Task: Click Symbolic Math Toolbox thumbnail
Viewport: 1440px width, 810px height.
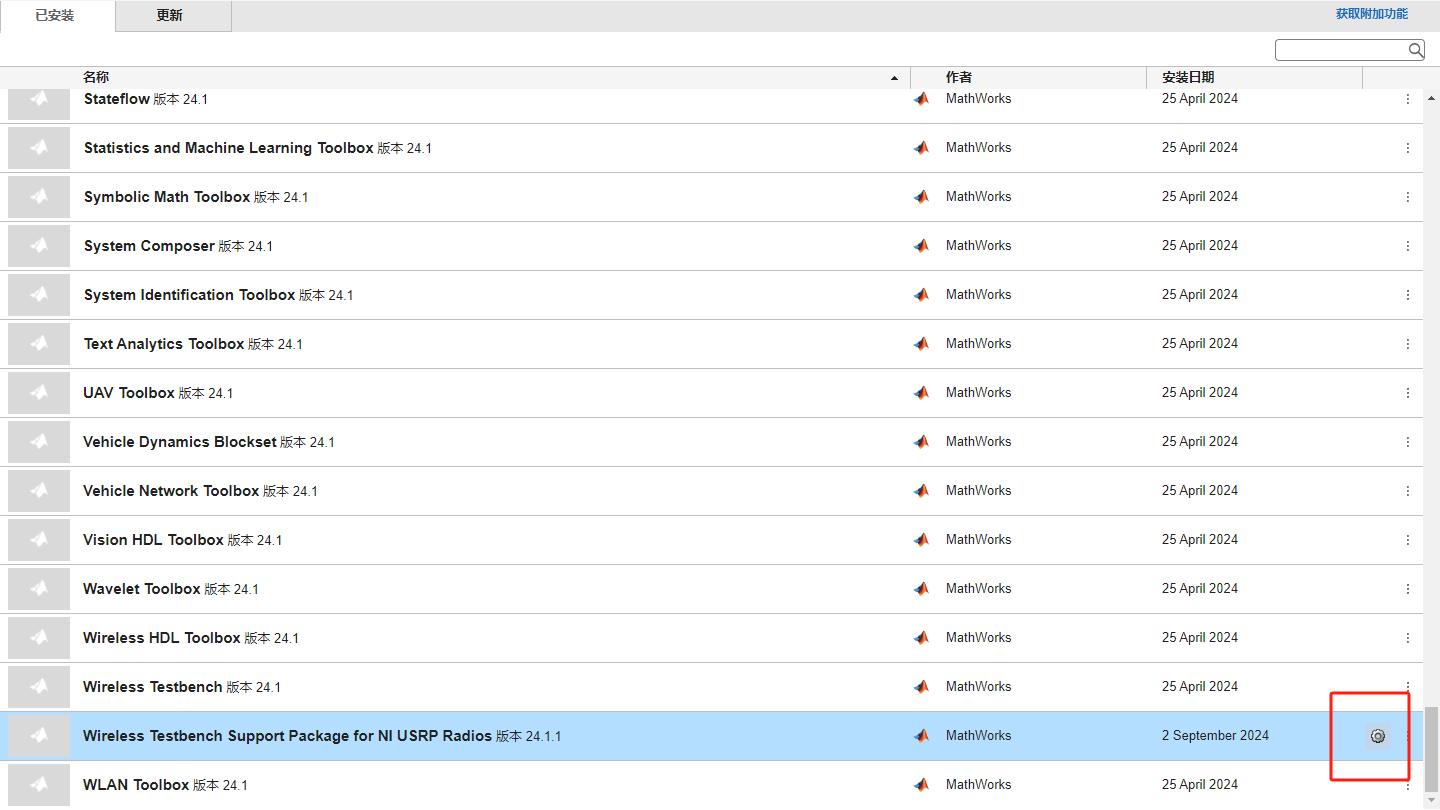Action: pos(39,197)
